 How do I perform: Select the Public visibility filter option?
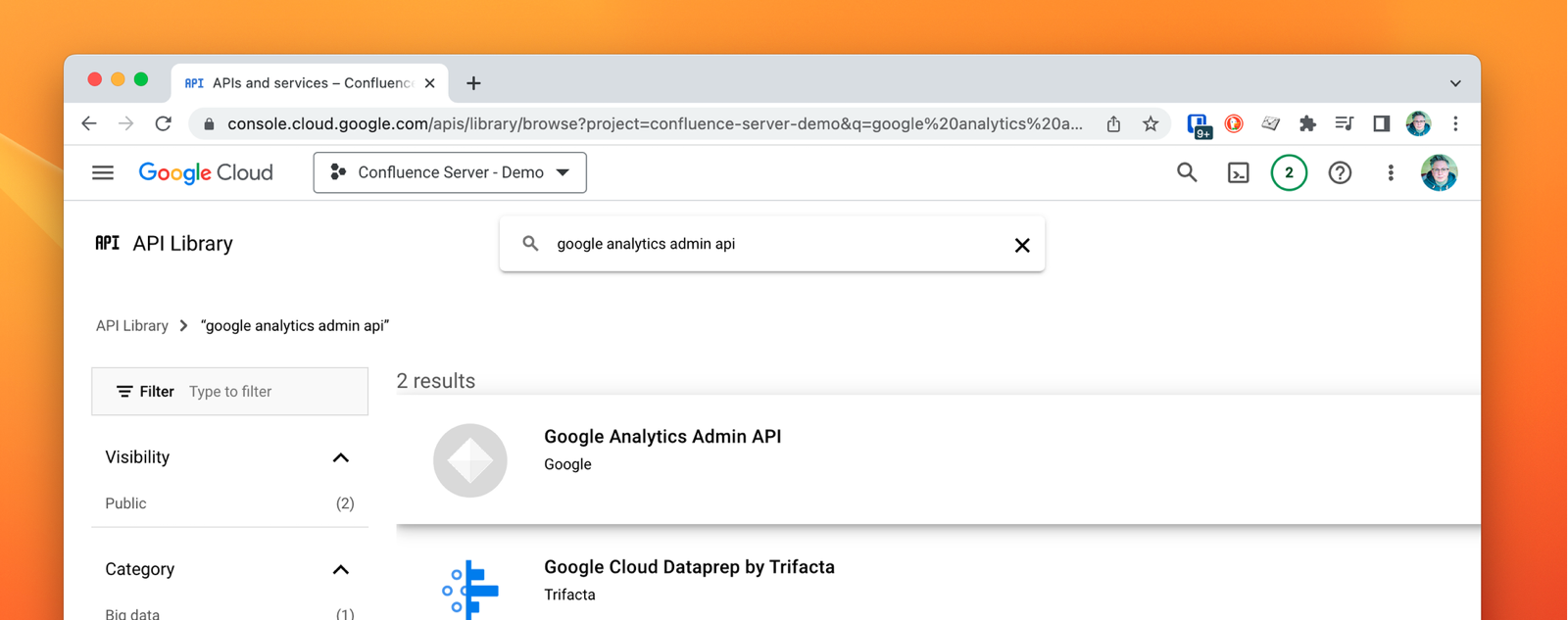[126, 503]
